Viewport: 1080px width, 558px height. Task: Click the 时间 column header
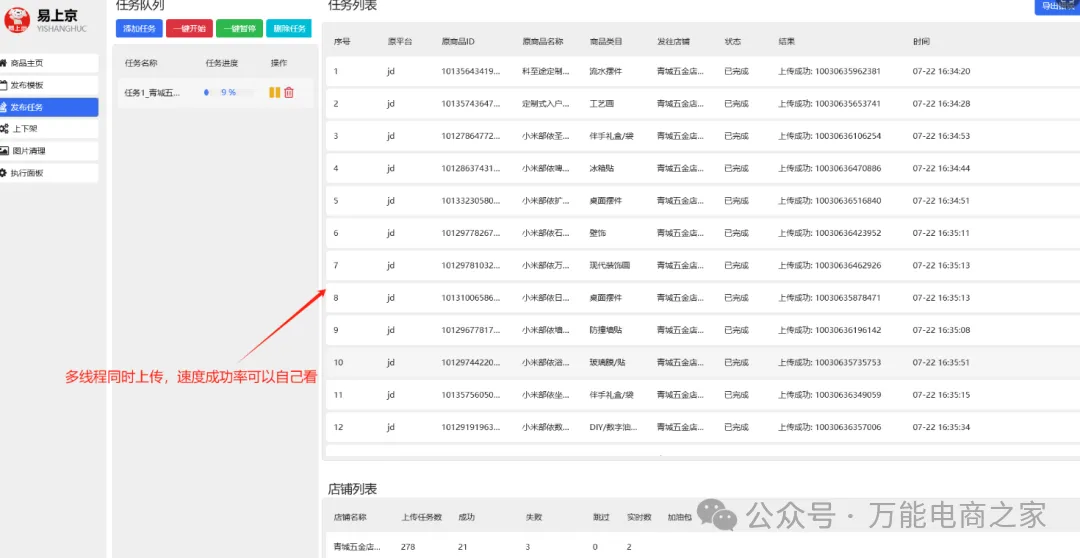coord(921,42)
